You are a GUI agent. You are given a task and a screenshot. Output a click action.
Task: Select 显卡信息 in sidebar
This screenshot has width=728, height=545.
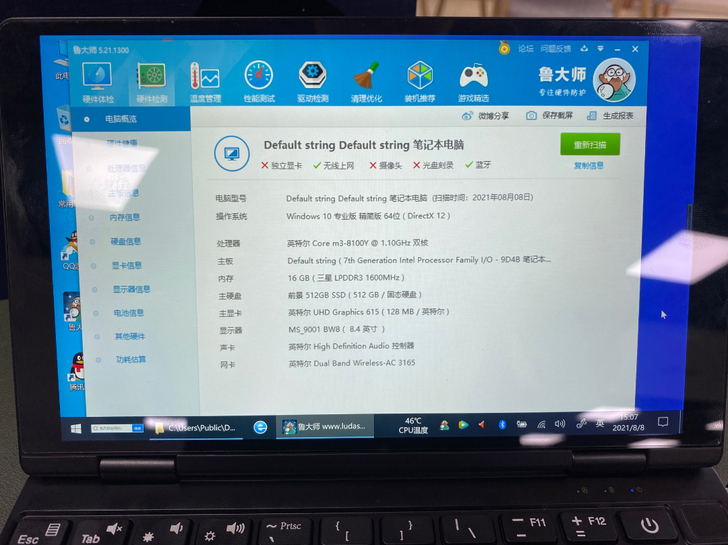pyautogui.click(x=127, y=266)
